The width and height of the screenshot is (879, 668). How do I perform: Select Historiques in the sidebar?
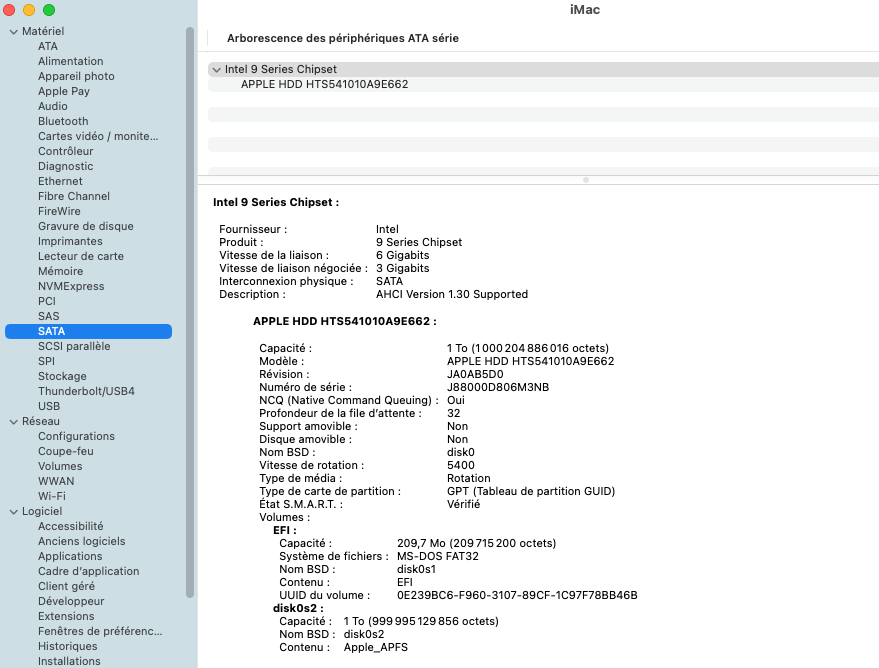coord(67,646)
